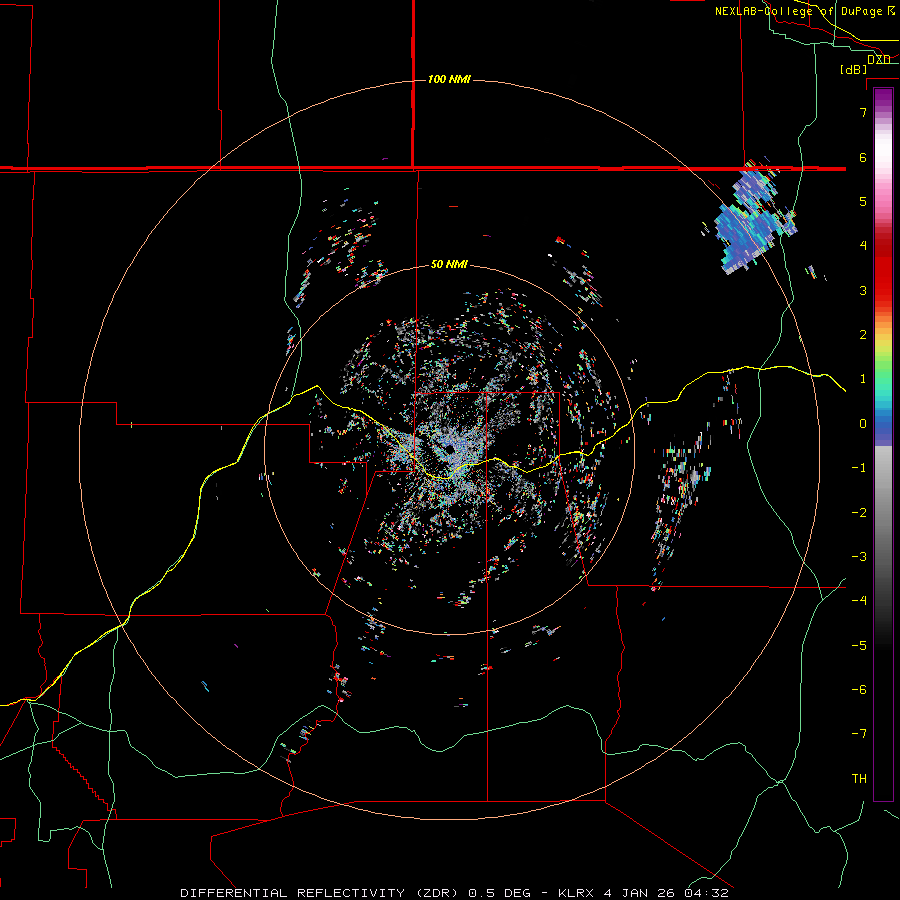Viewport: 900px width, 900px height.
Task: Click the 4 dB scale tick label
Action: pyautogui.click(x=863, y=246)
